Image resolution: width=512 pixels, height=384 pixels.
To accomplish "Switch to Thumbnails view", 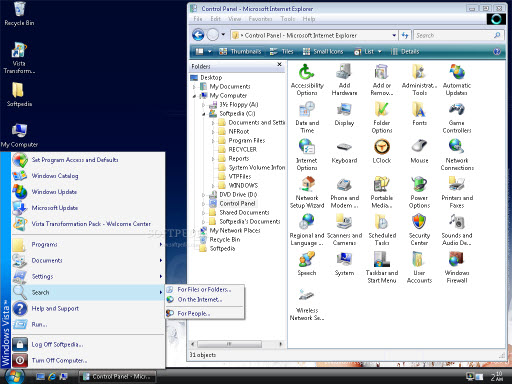I will coord(240,51).
